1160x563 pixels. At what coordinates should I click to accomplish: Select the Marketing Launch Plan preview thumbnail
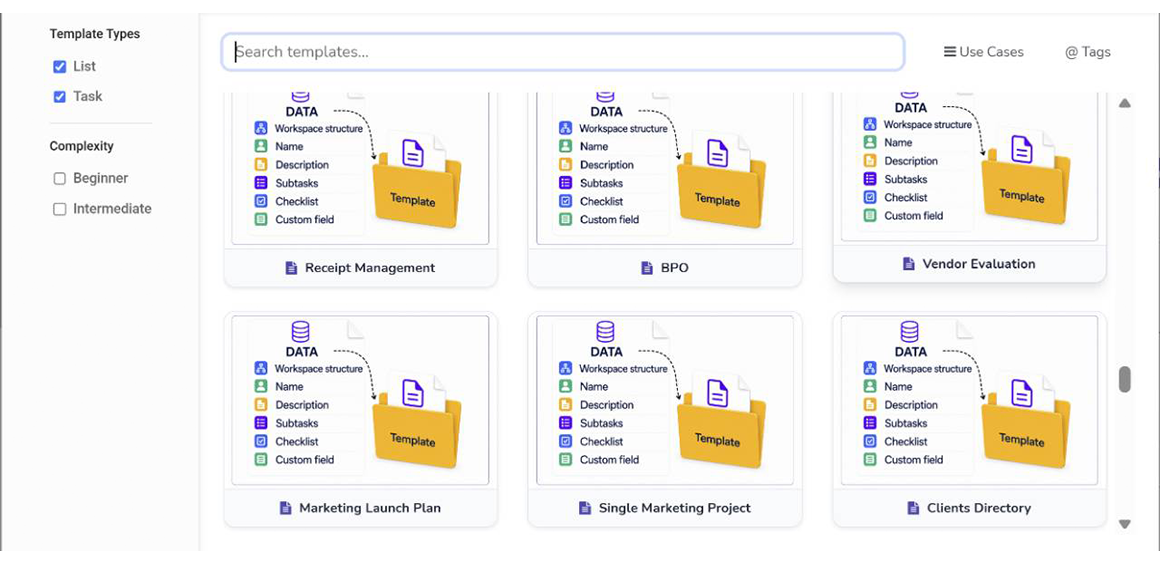361,400
